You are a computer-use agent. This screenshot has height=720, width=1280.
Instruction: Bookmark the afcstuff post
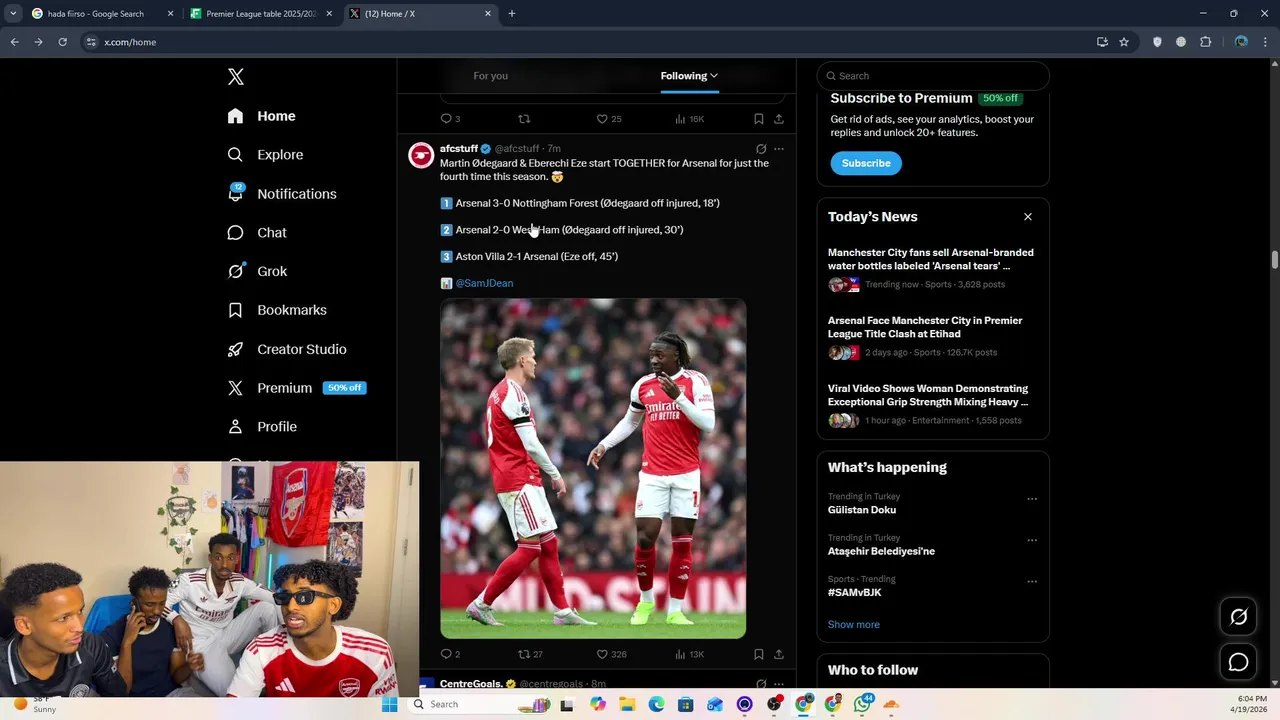759,654
